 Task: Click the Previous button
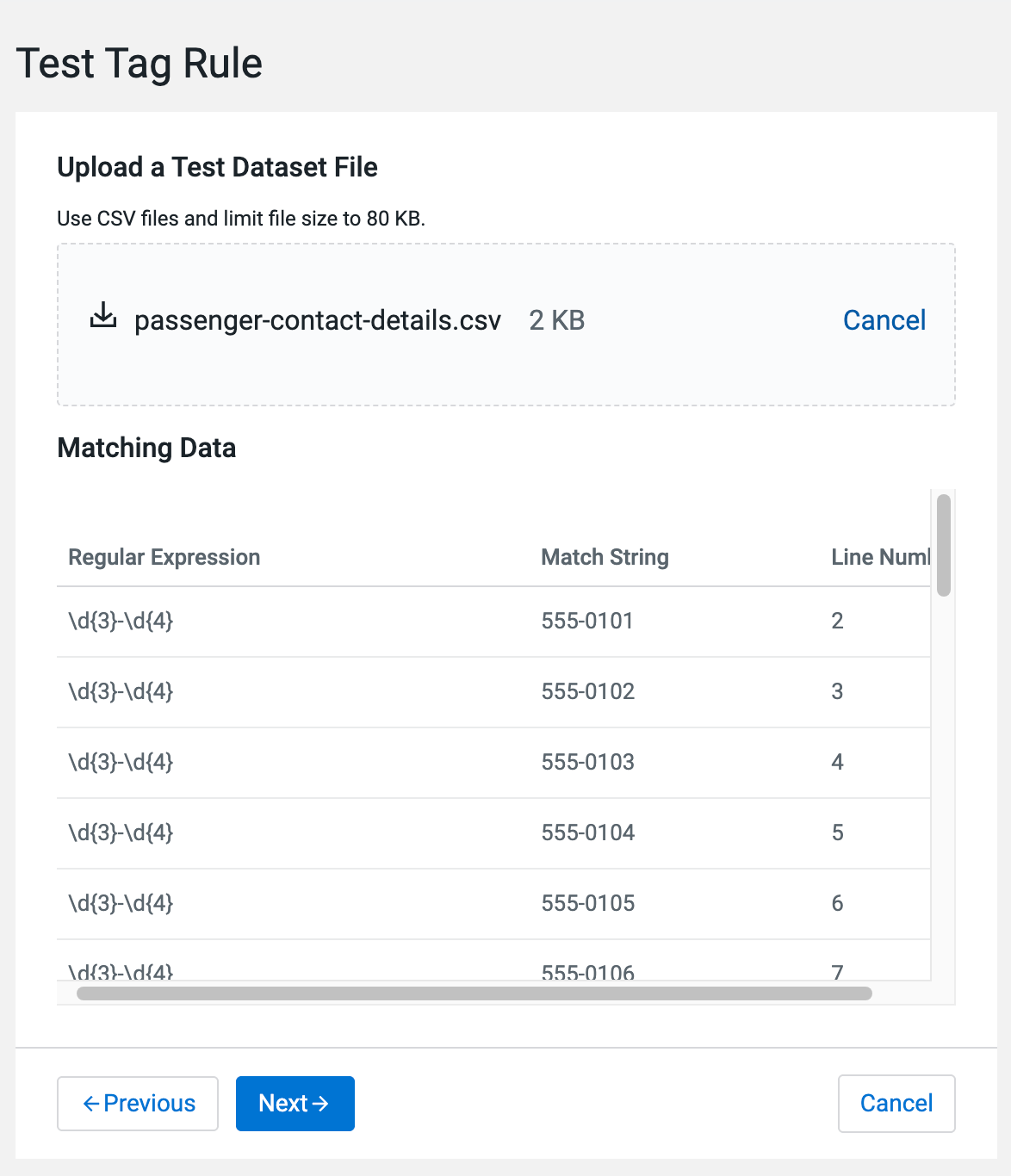[x=138, y=1103]
